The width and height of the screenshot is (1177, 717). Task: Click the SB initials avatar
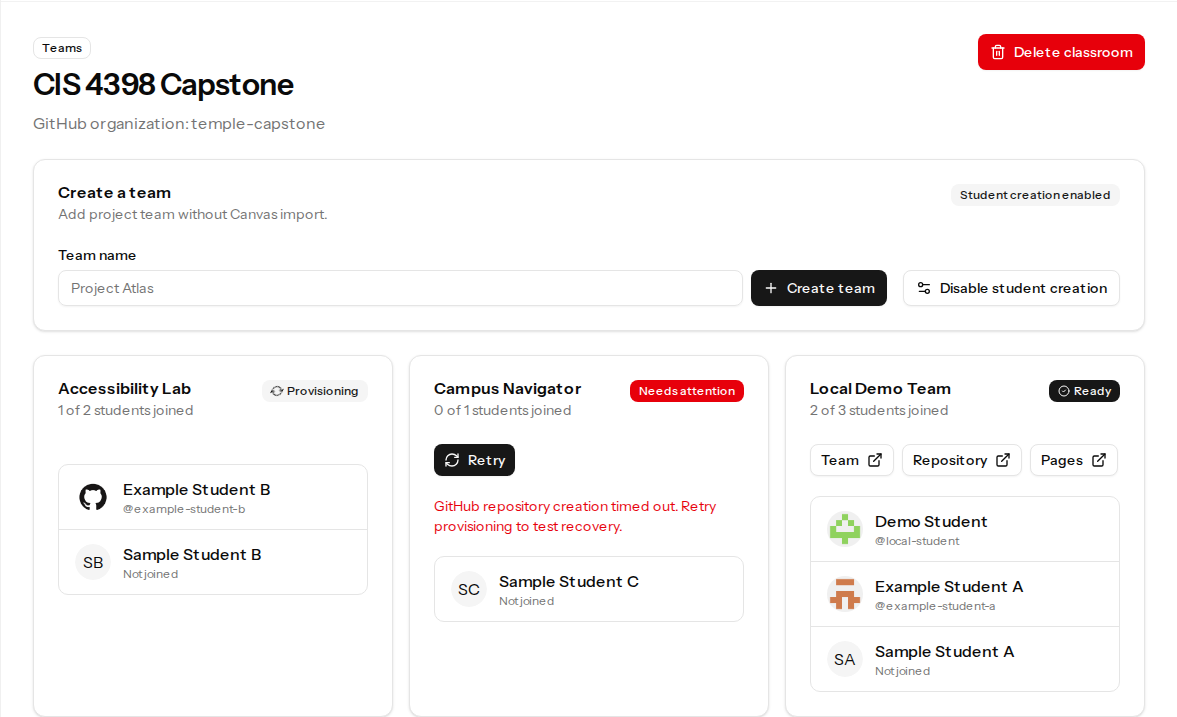pos(93,562)
